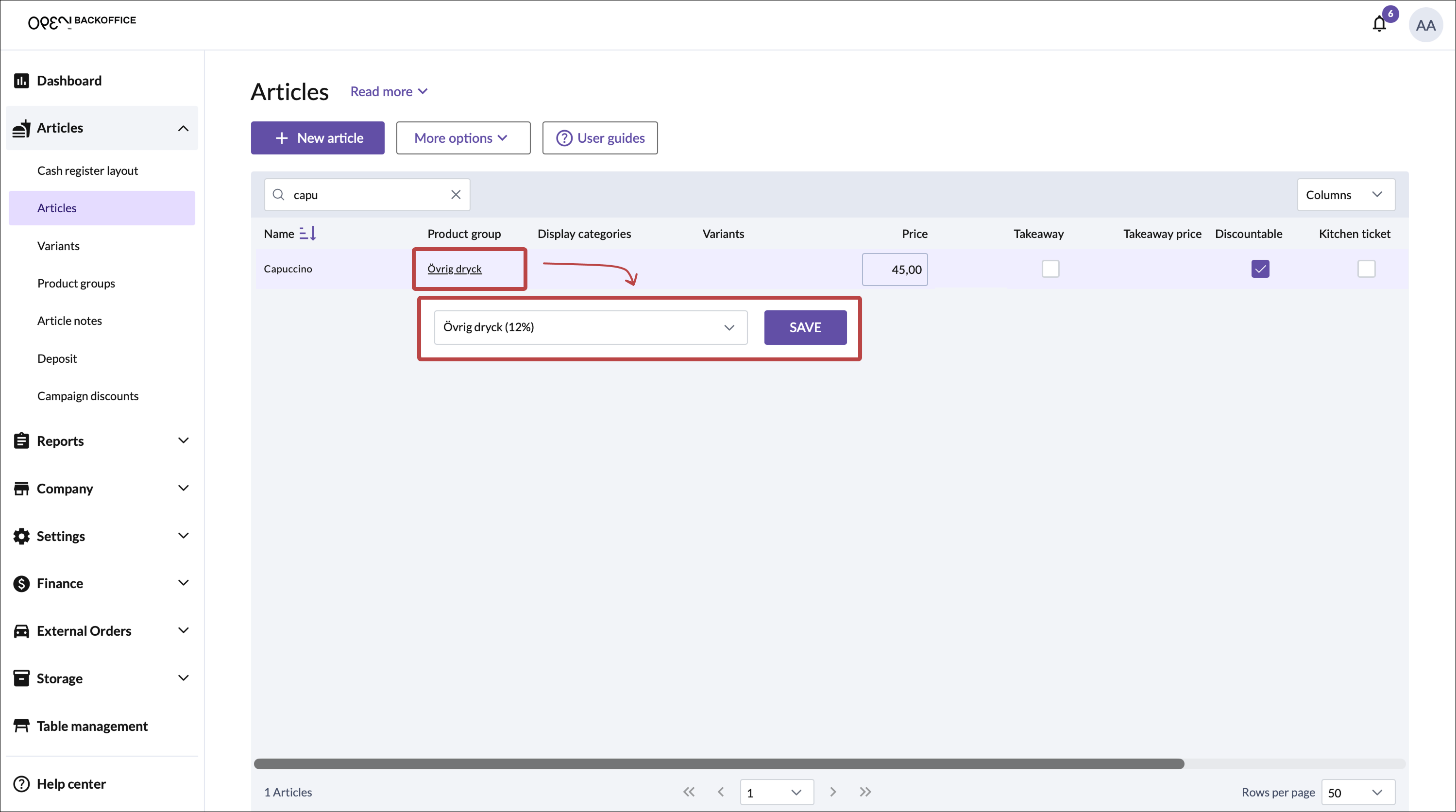Go to the last page arrow
Screen dimensions: 1456x812
865,792
